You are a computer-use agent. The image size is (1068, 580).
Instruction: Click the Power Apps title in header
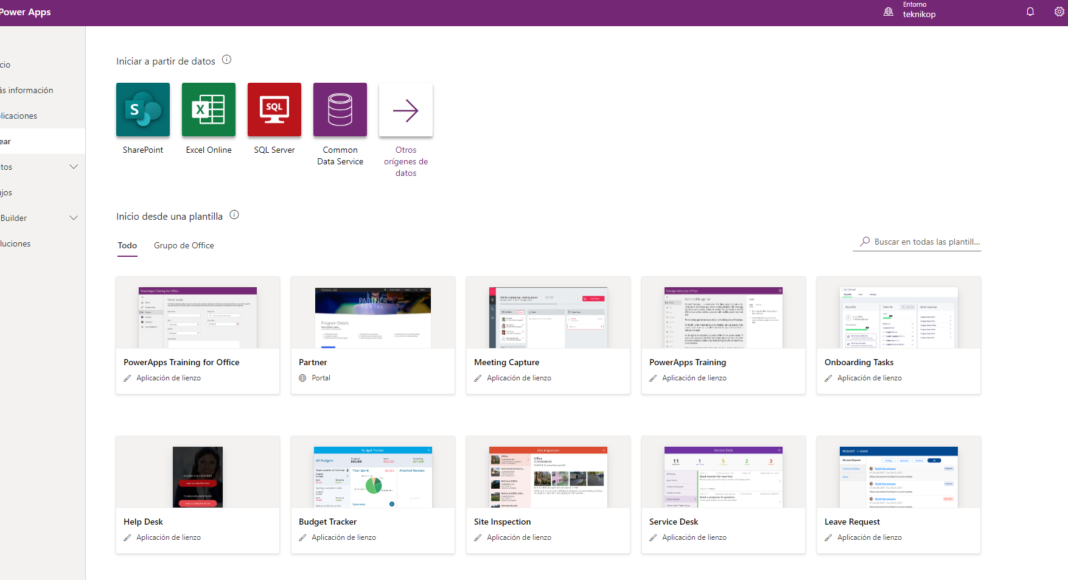25,12
